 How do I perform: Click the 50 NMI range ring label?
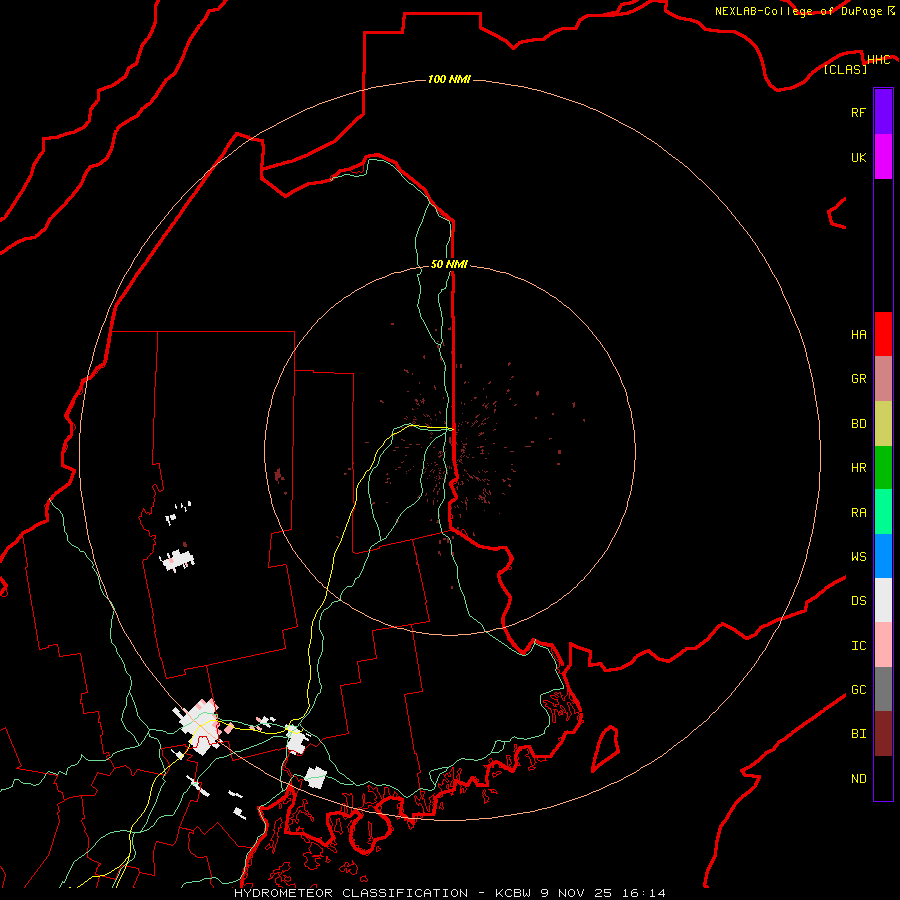pos(449,264)
